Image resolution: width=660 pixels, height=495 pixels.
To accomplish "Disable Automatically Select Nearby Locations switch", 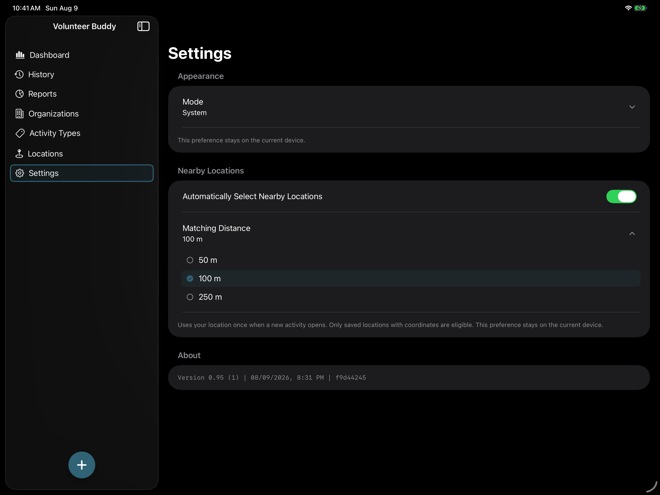I will point(621,196).
